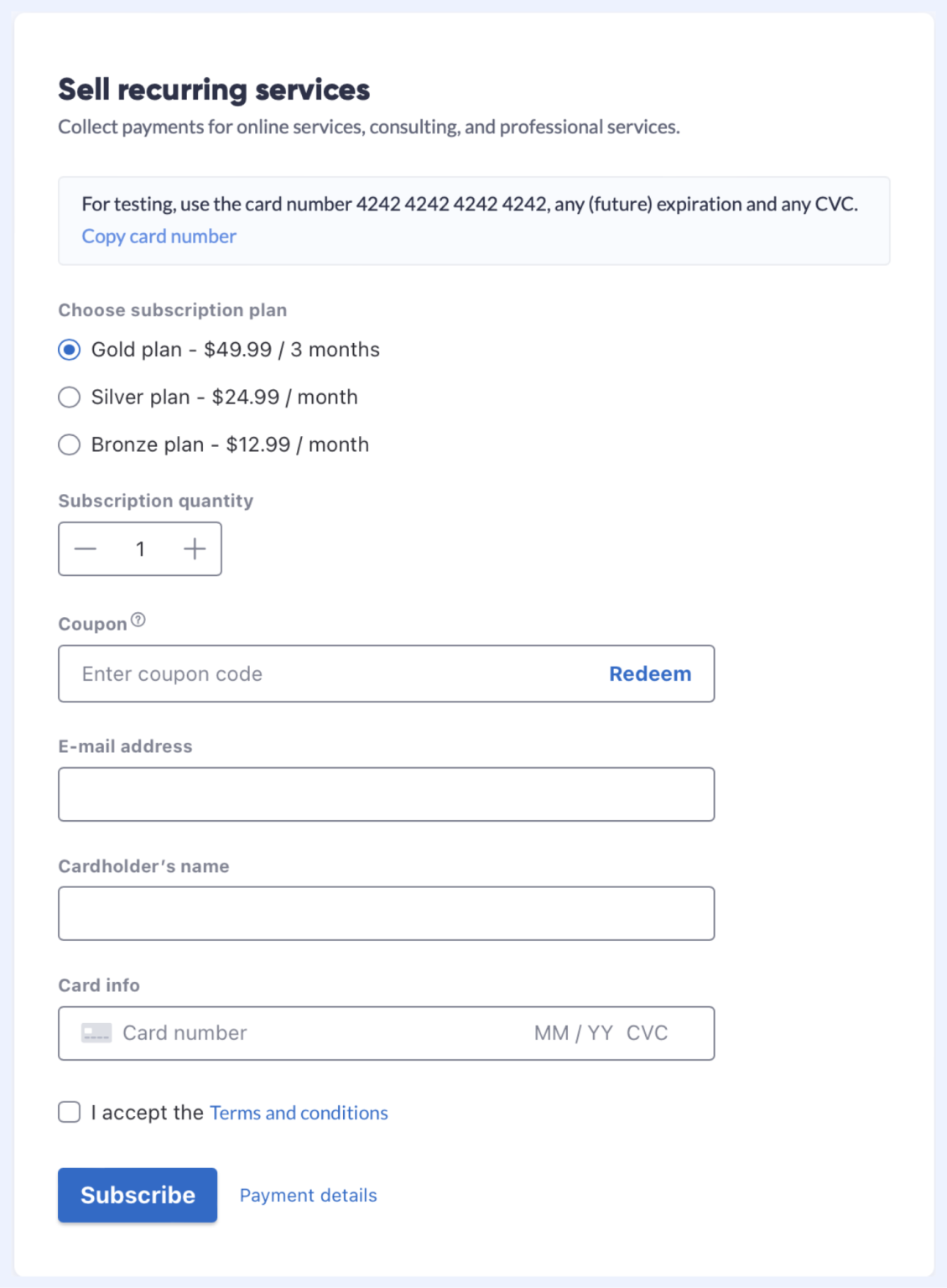Click the MM / YY expiration field
947x1288 pixels.
(x=566, y=1033)
